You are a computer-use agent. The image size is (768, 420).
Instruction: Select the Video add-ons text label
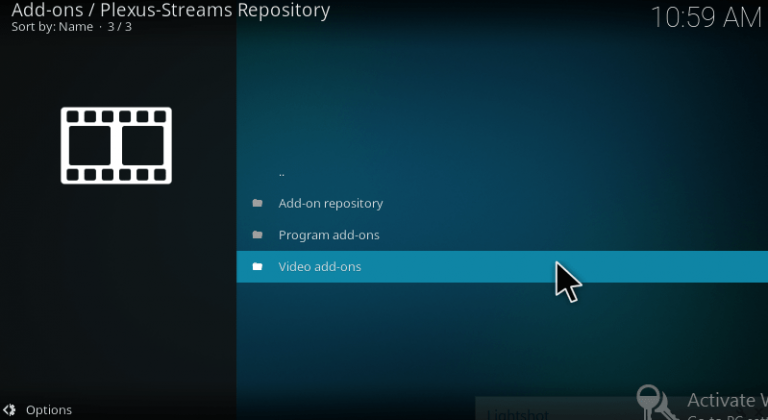[320, 267]
